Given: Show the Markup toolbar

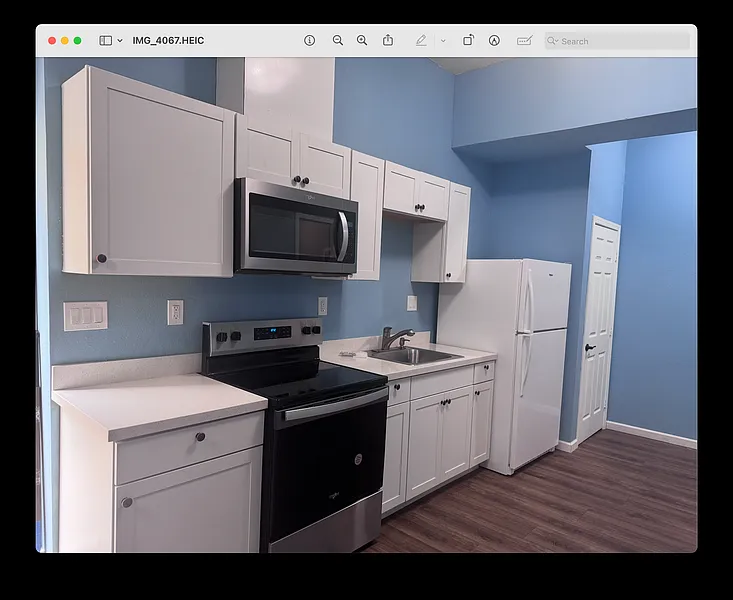Looking at the screenshot, I should pyautogui.click(x=494, y=41).
